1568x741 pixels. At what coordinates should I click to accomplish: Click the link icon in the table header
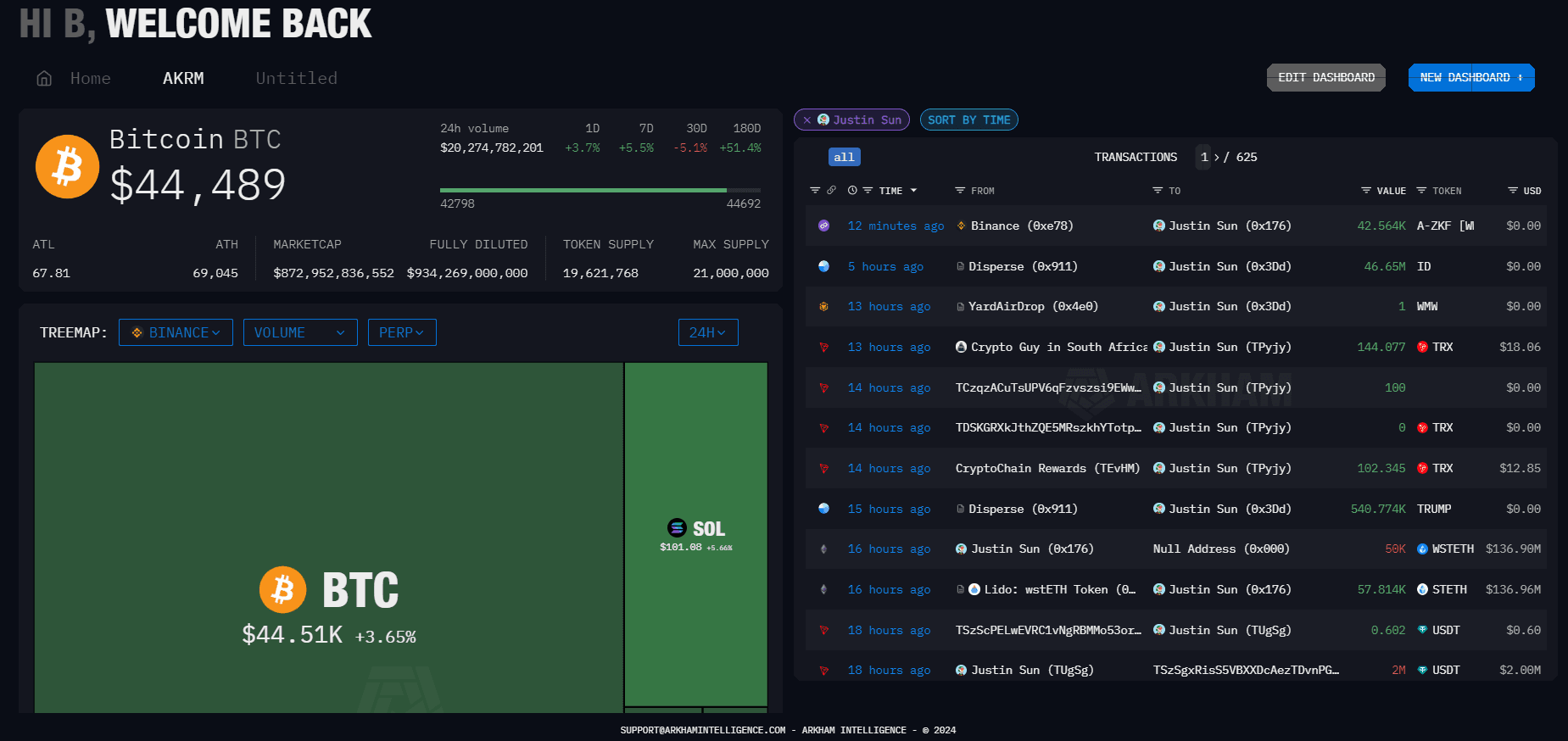coord(831,191)
